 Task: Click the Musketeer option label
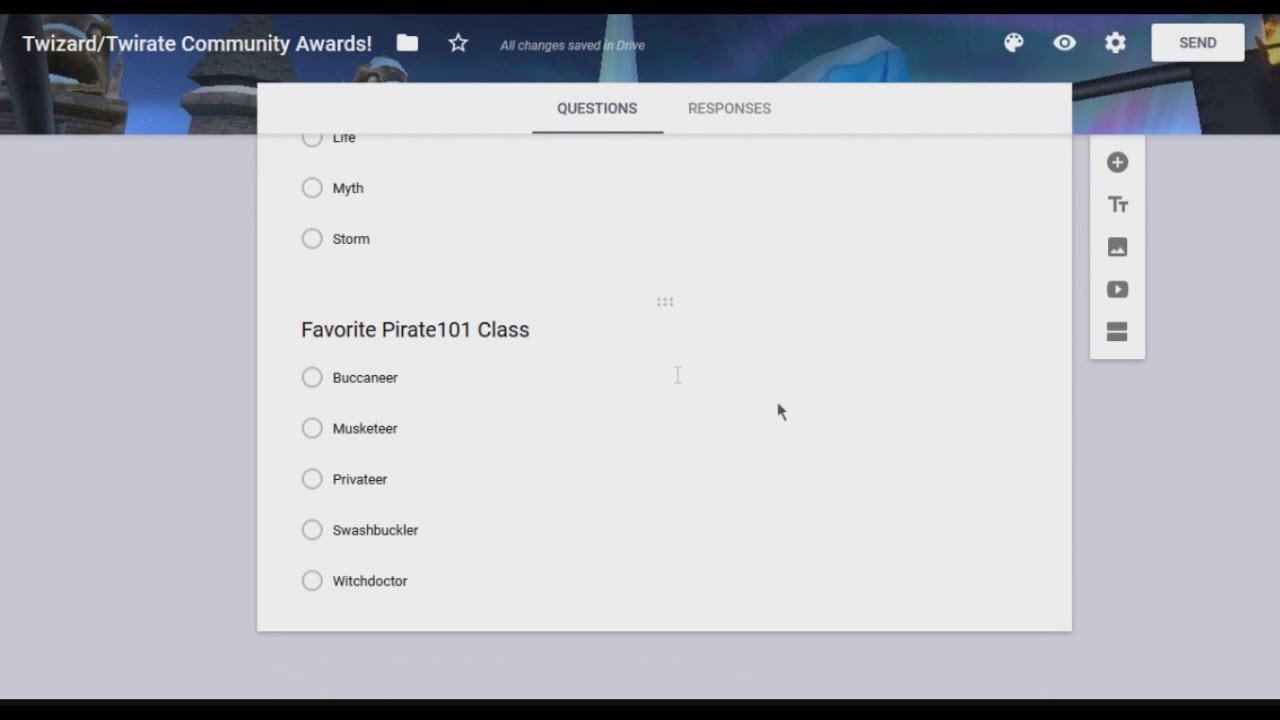(365, 429)
